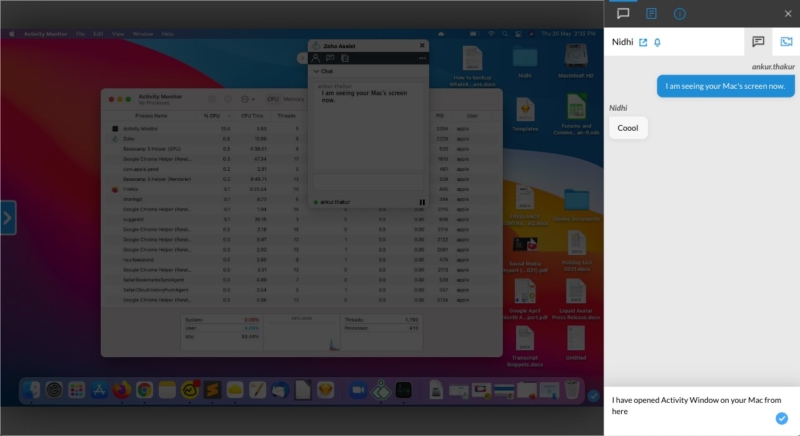
Task: Select the Firefox process row
Action: [302, 189]
